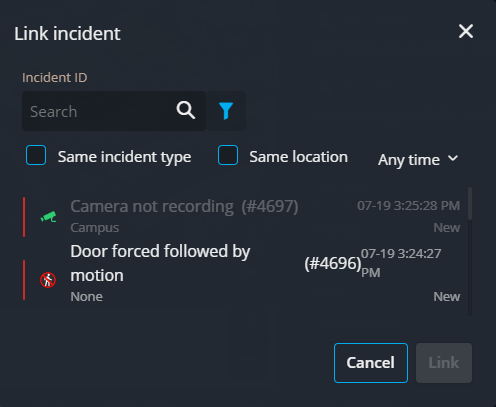Click the (#4697) incident number
This screenshot has height=407, width=496.
point(270,207)
